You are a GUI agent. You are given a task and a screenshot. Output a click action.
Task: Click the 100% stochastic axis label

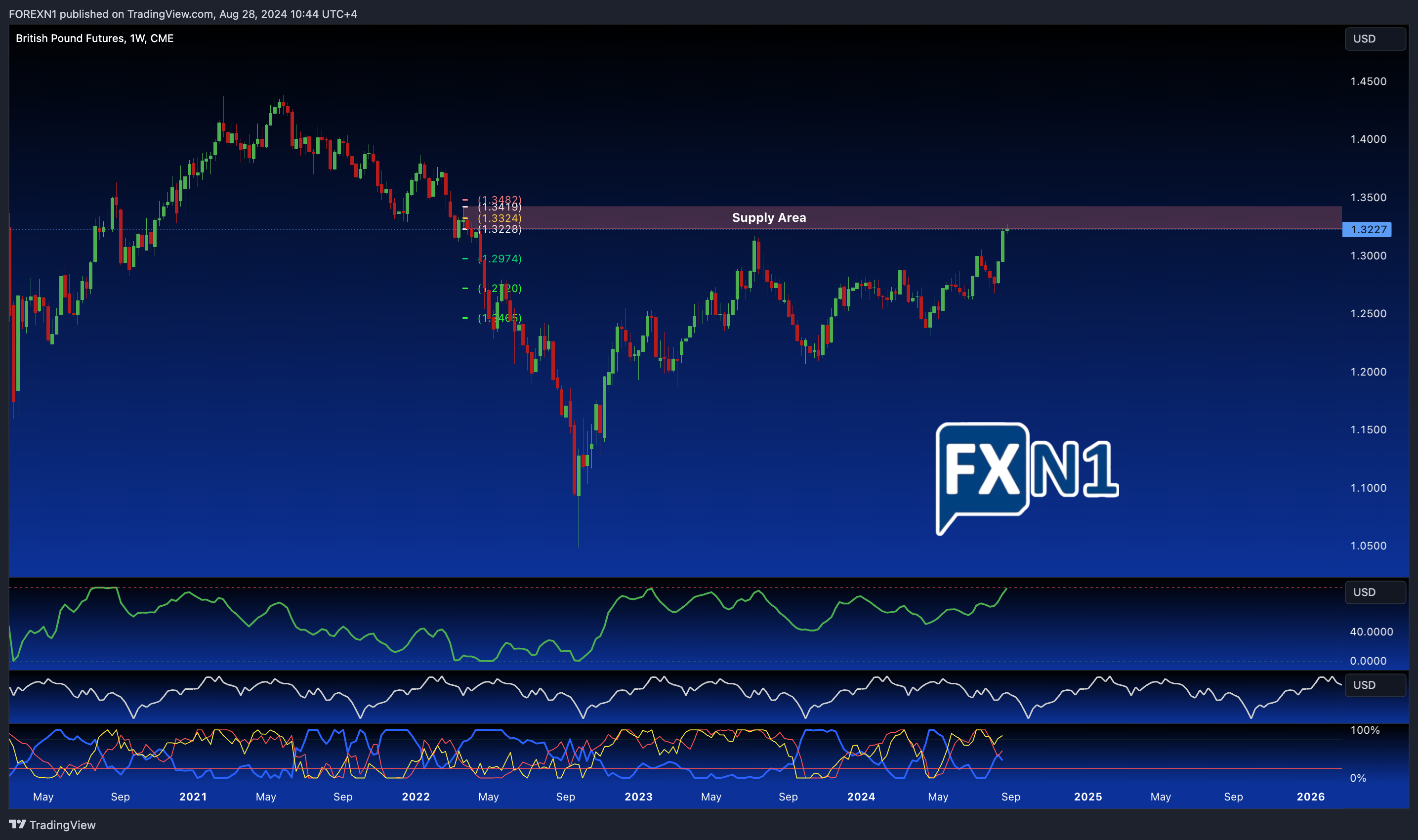pos(1365,730)
